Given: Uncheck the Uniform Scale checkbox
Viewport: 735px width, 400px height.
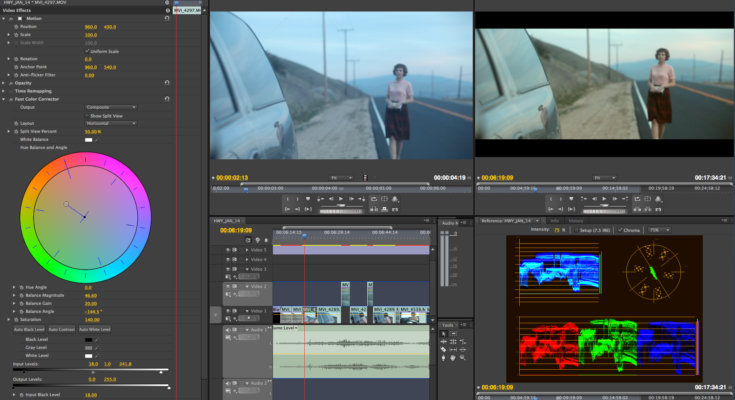Looking at the screenshot, I should pyautogui.click(x=87, y=51).
